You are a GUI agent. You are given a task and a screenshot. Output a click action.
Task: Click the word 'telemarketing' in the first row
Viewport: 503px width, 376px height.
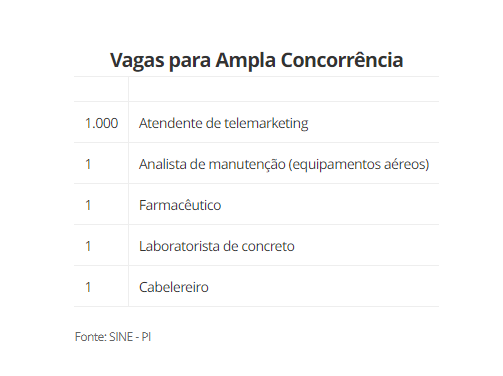(266, 123)
